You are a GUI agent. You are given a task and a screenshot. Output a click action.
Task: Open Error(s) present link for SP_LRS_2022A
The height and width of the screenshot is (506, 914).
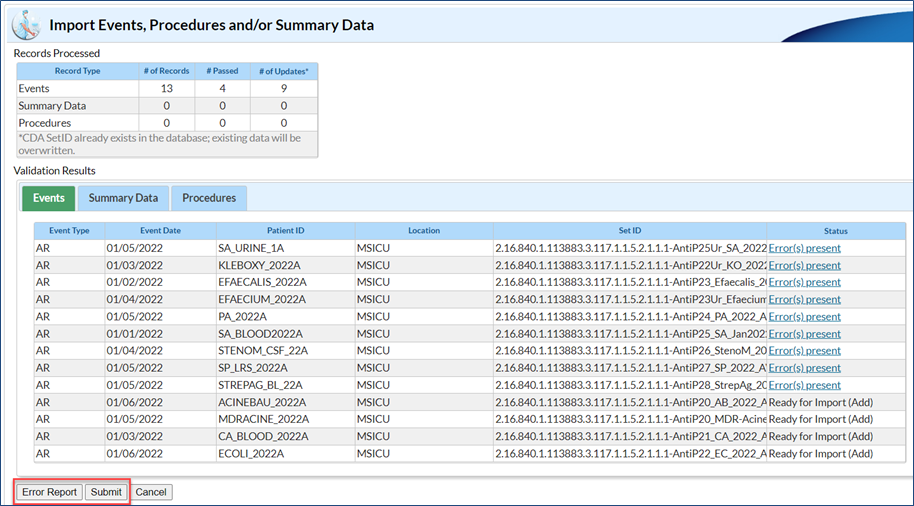804,368
